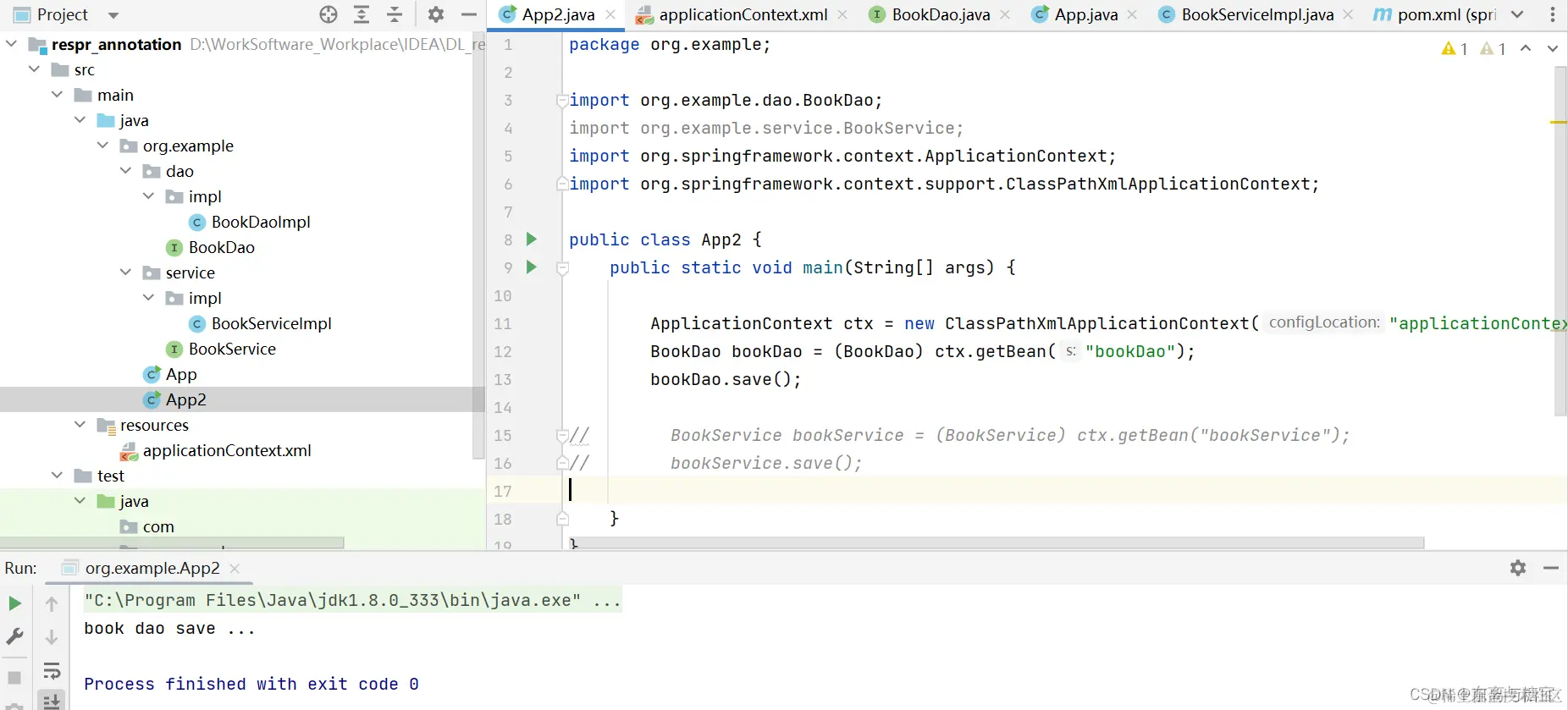1568x710 pixels.
Task: Click the editor vertical scrollbar
Action: 1560,240
